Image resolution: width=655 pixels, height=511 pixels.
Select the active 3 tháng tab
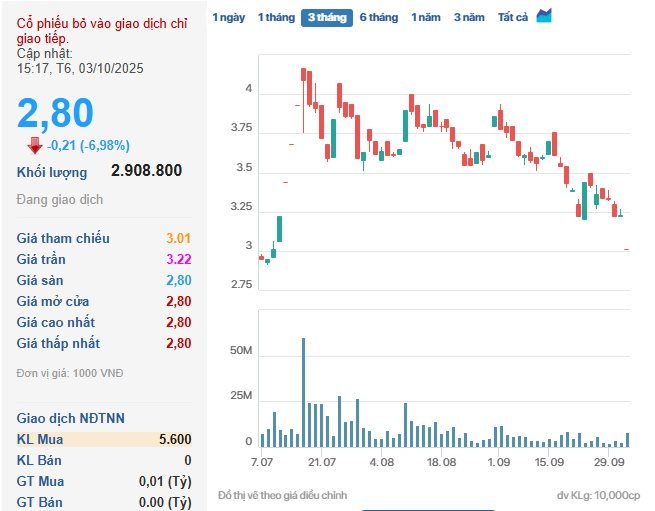[x=327, y=18]
